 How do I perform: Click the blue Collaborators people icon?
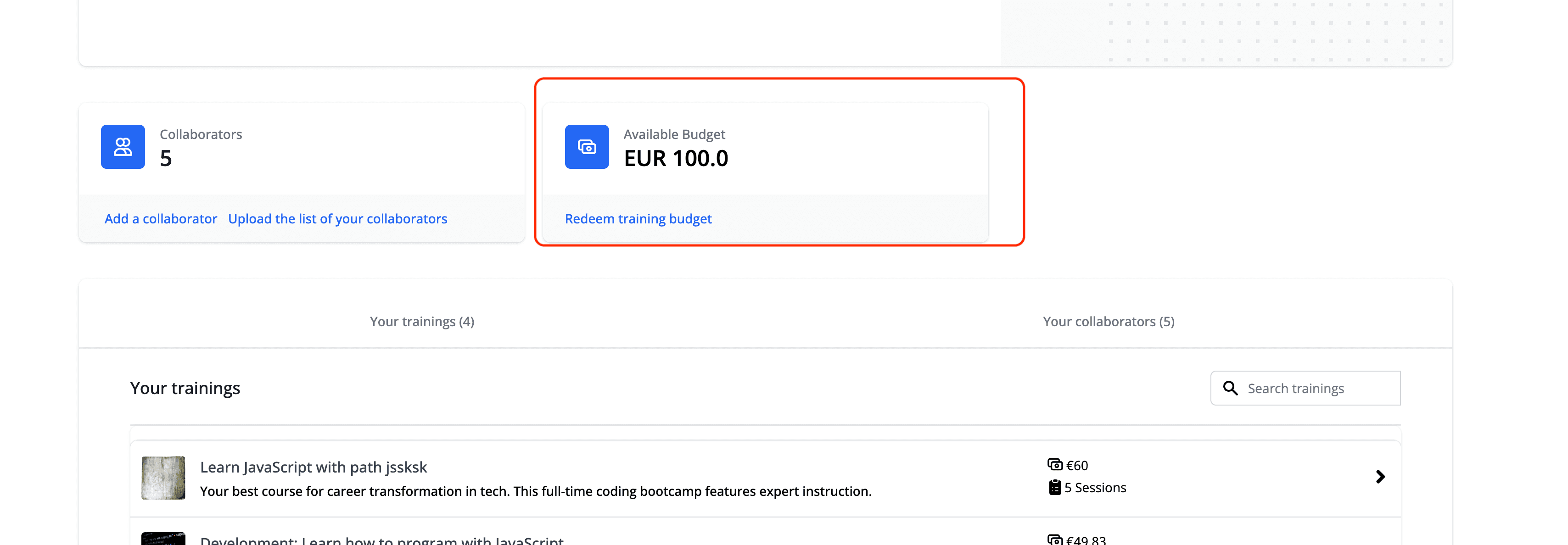click(x=123, y=147)
